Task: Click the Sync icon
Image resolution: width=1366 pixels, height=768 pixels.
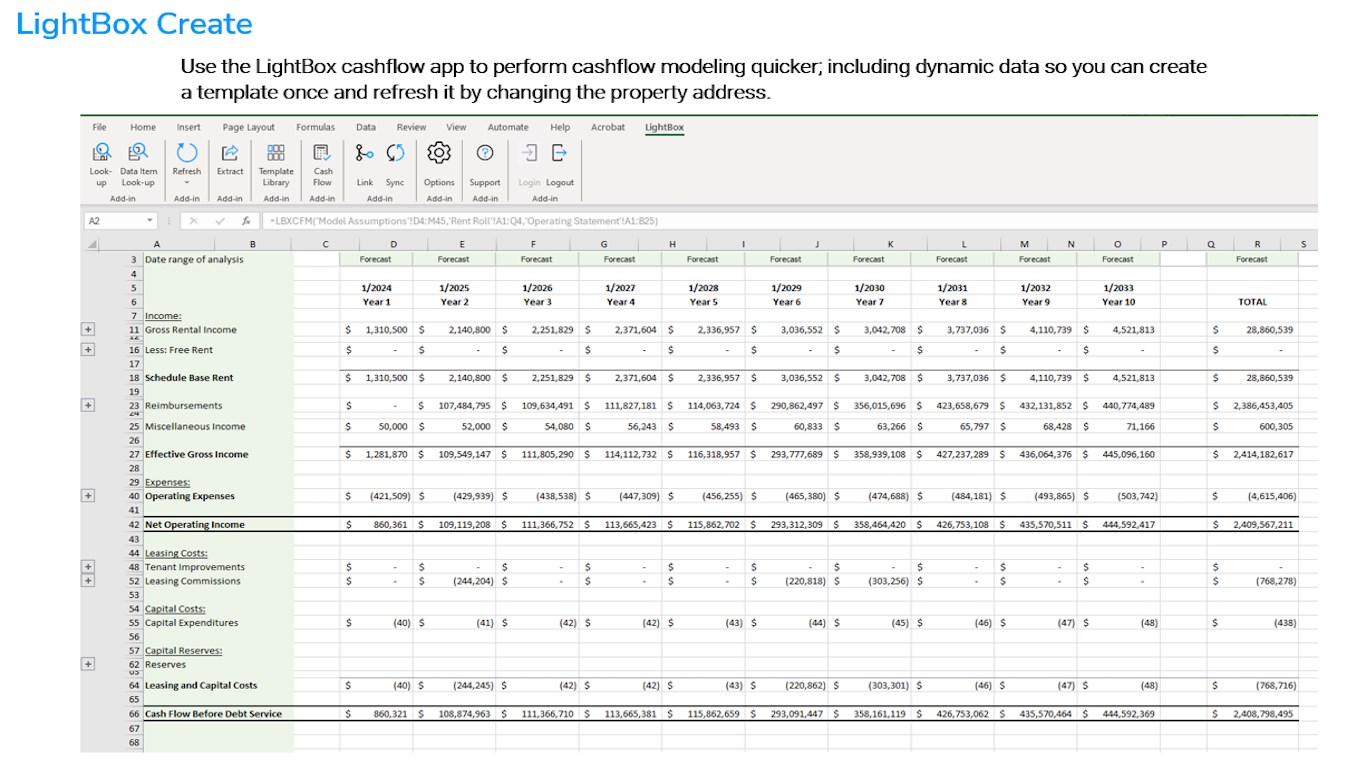Action: click(395, 153)
